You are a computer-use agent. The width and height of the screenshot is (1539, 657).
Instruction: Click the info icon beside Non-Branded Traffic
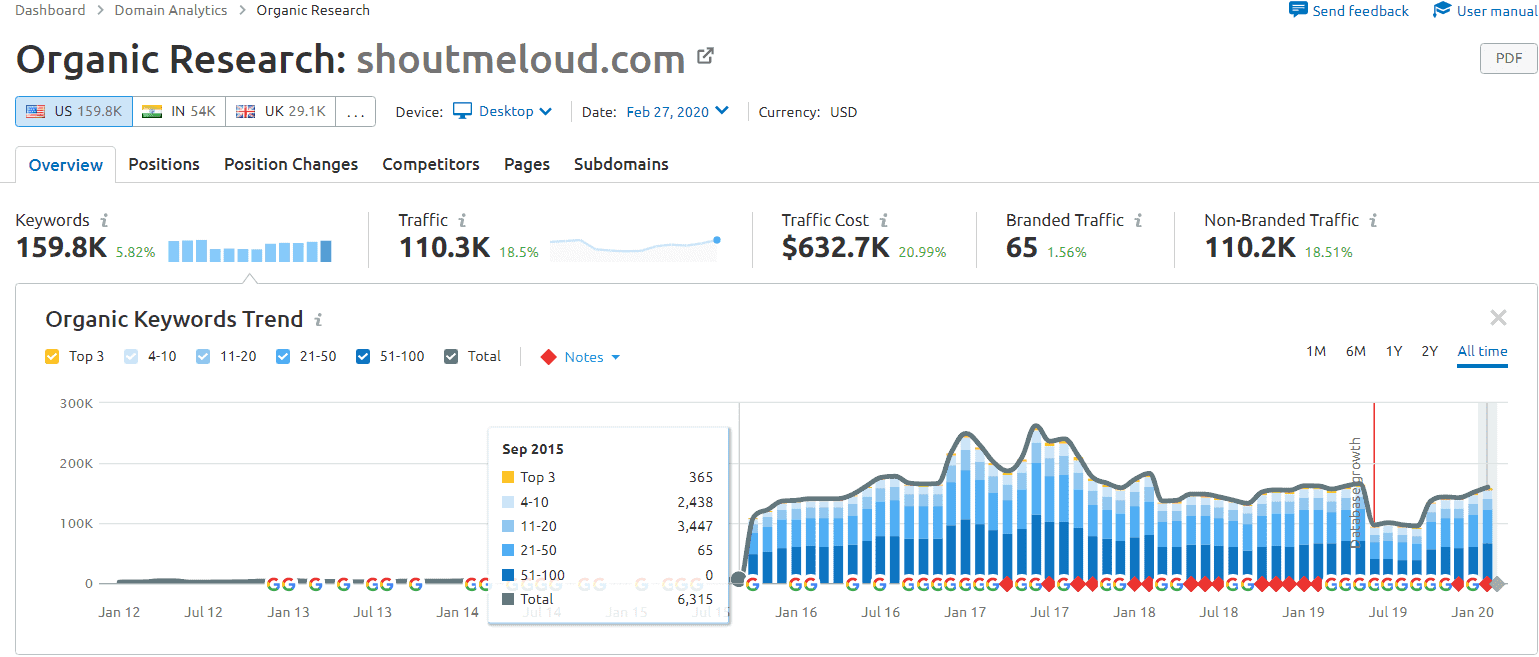pyautogui.click(x=1374, y=220)
